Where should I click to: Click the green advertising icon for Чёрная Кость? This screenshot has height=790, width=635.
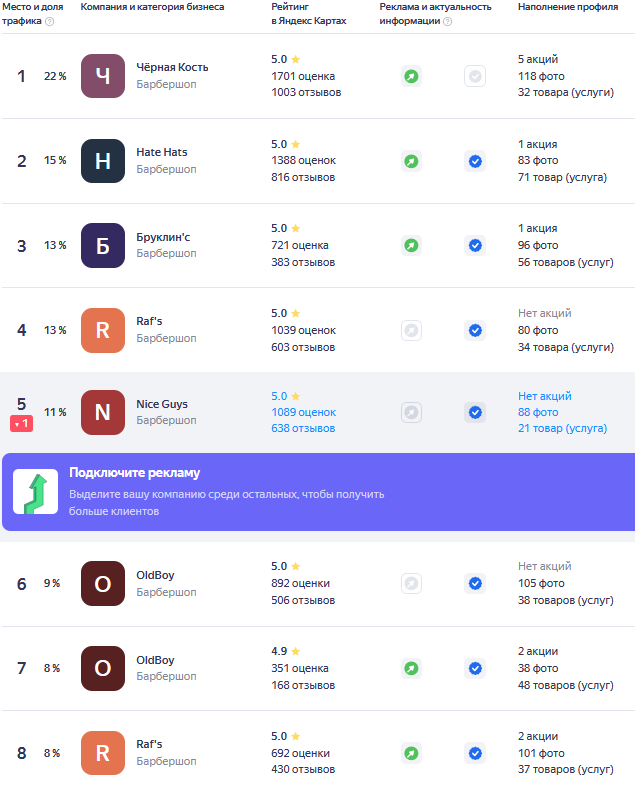(x=410, y=76)
